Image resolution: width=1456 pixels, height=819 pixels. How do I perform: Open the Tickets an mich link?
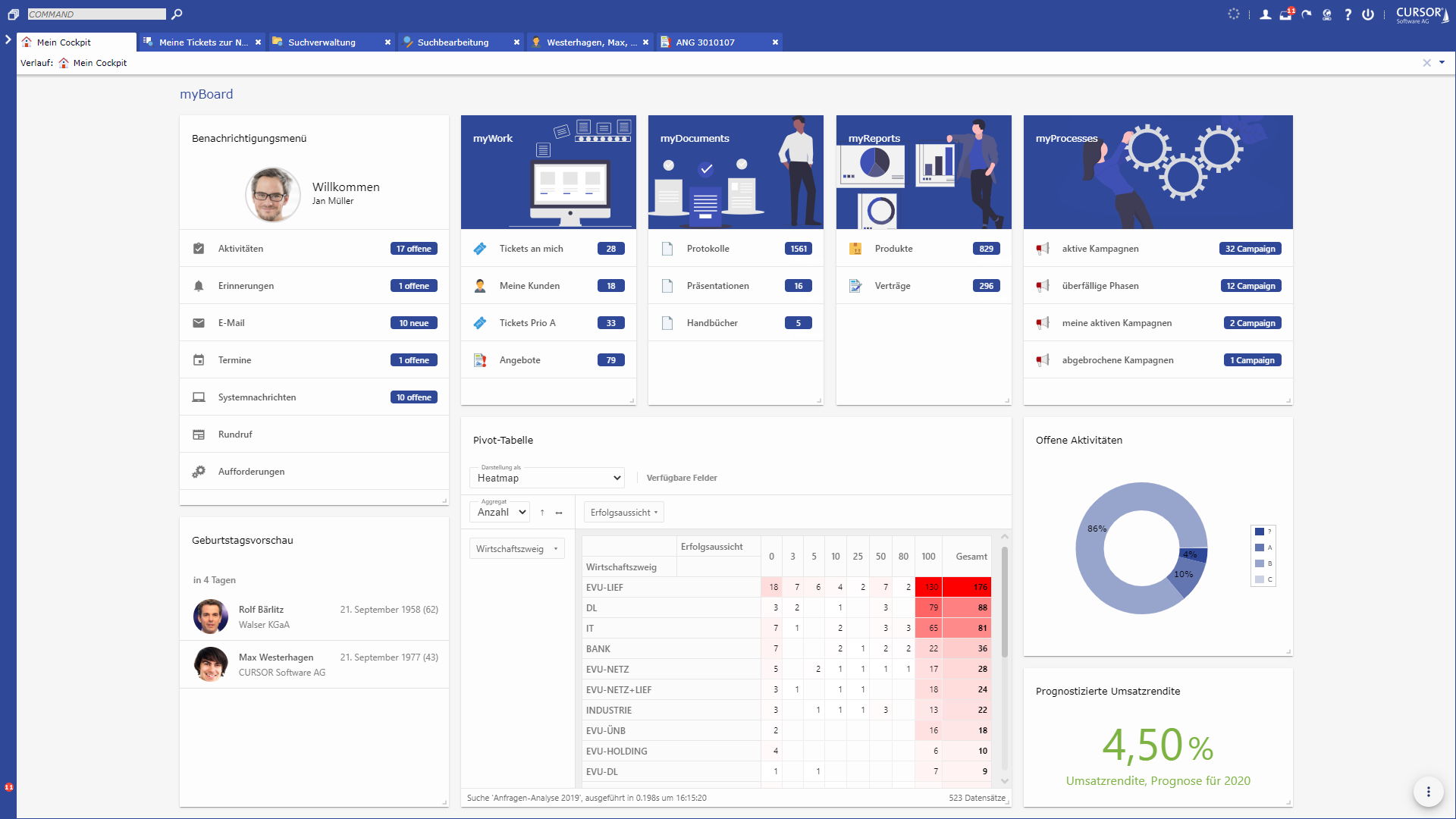(531, 249)
